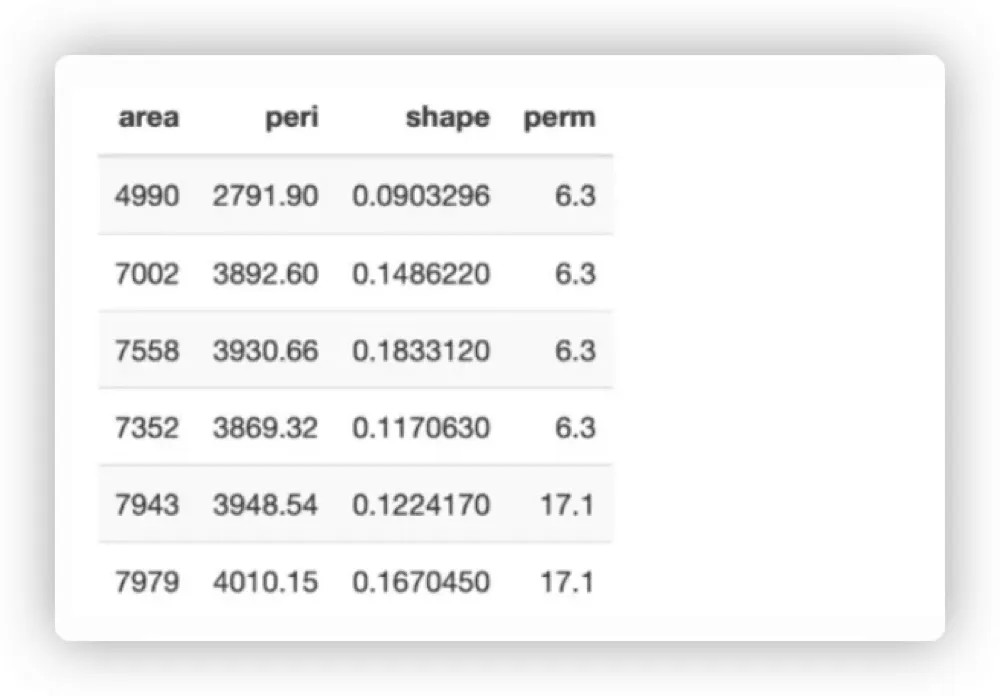Select the shape cell 0.1224170
Screen dimensions: 1000x696
[421, 504]
